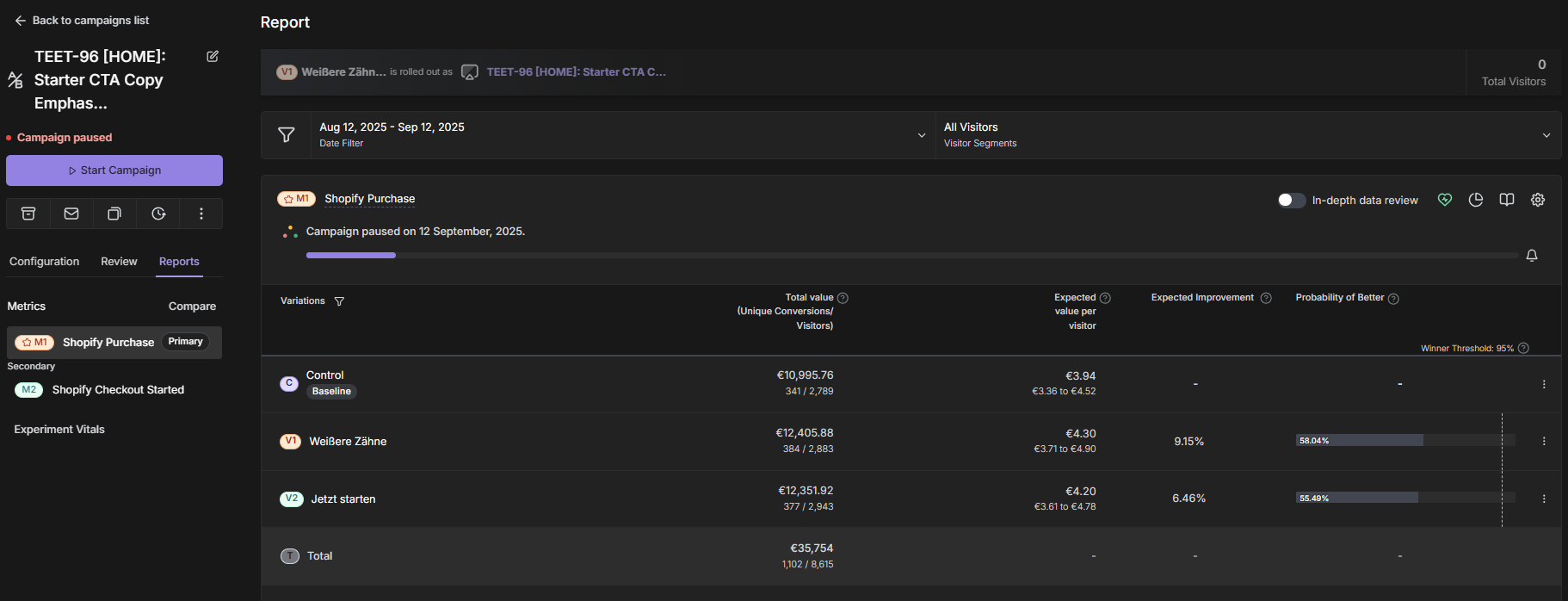Click the duplicate campaign icon
The height and width of the screenshot is (601, 1568).
coord(114,214)
